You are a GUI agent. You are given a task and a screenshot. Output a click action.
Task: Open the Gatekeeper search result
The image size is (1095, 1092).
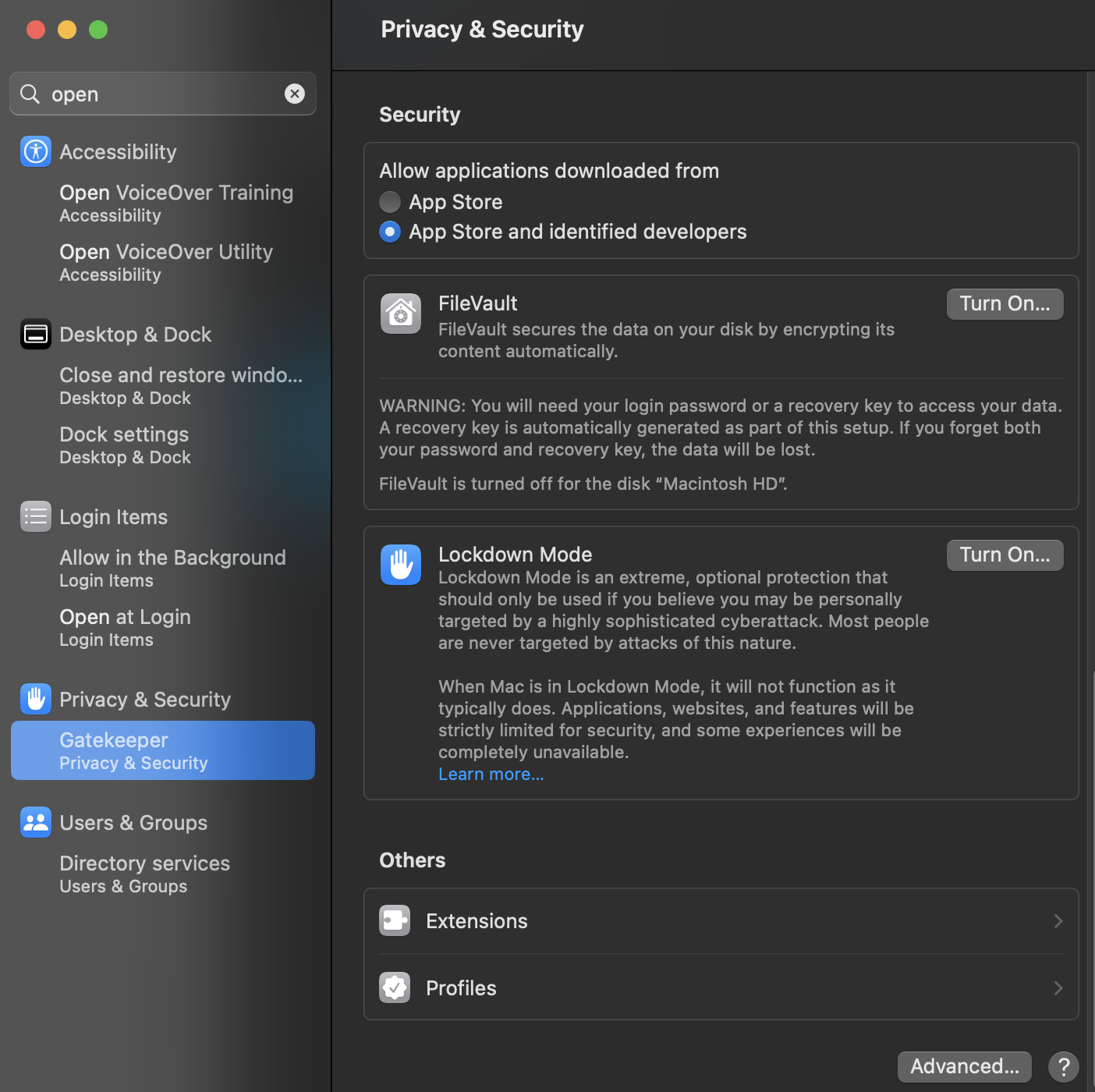click(163, 750)
